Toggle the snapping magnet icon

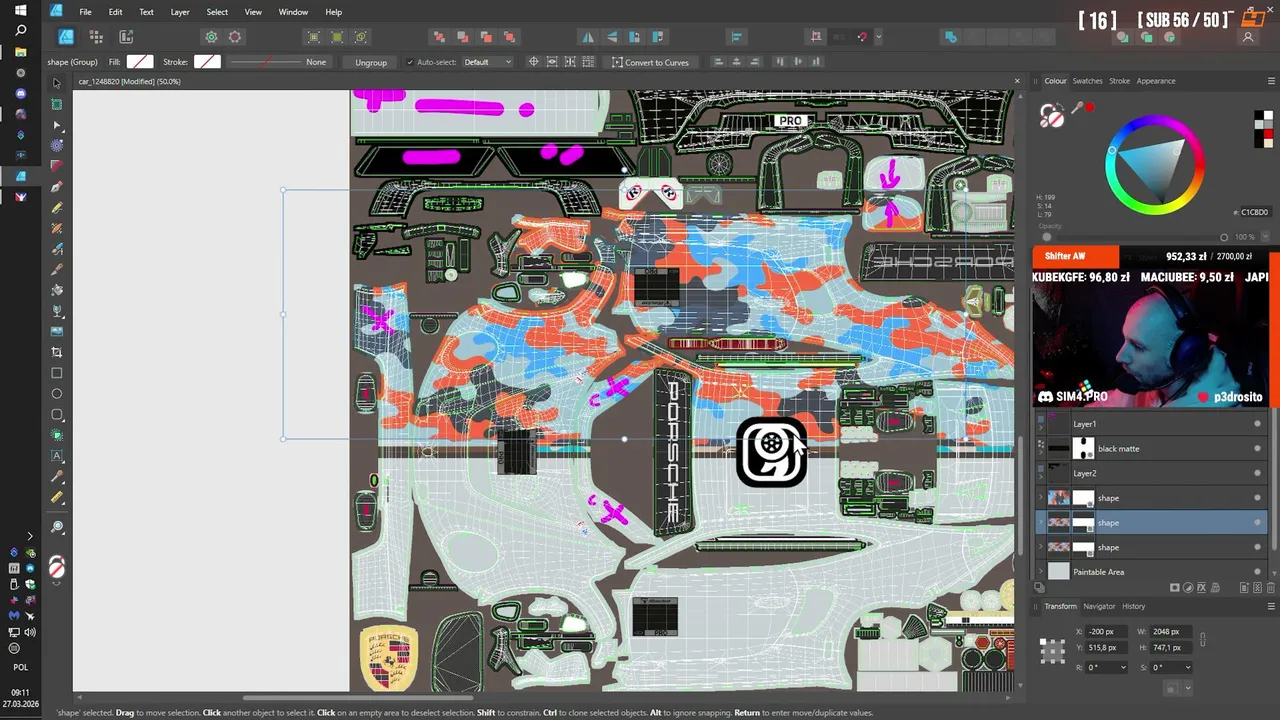tap(862, 37)
